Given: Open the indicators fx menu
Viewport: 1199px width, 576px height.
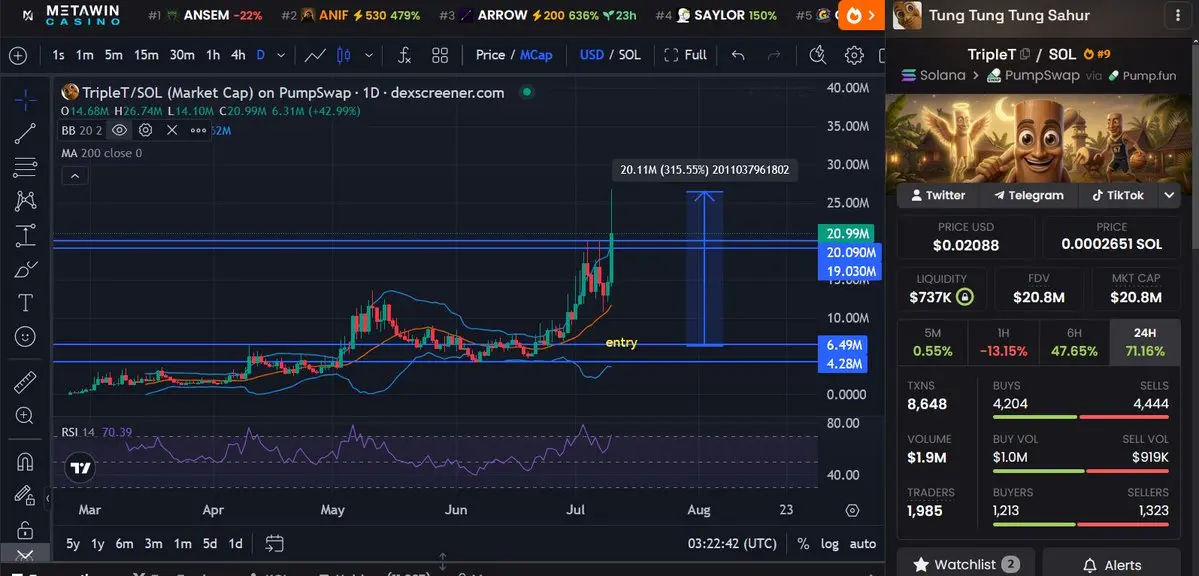Looking at the screenshot, I should [x=405, y=55].
